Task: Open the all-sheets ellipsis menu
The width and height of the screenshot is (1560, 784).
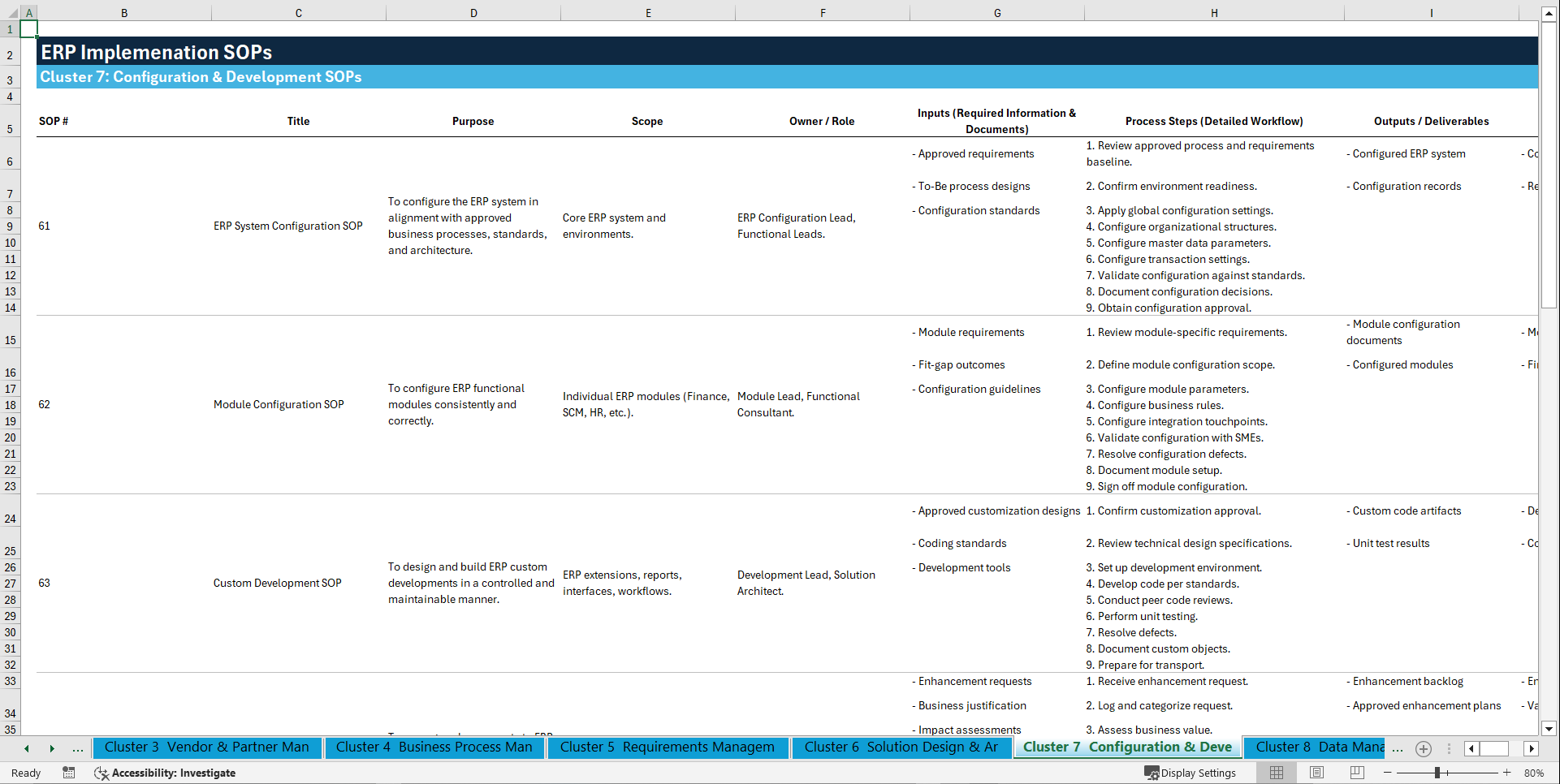Action: (x=1398, y=749)
